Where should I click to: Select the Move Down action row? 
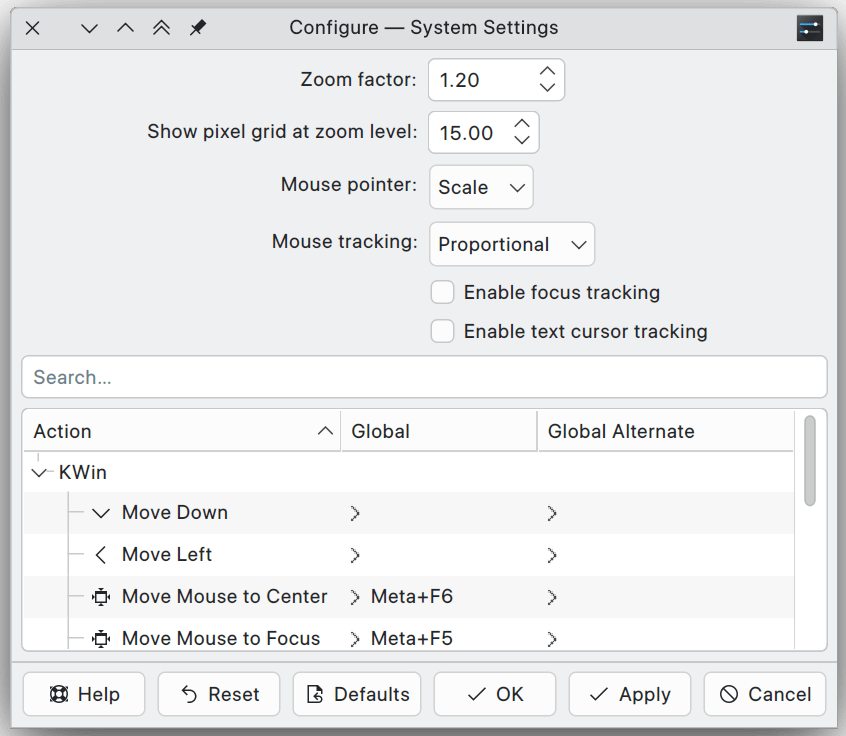click(408, 513)
